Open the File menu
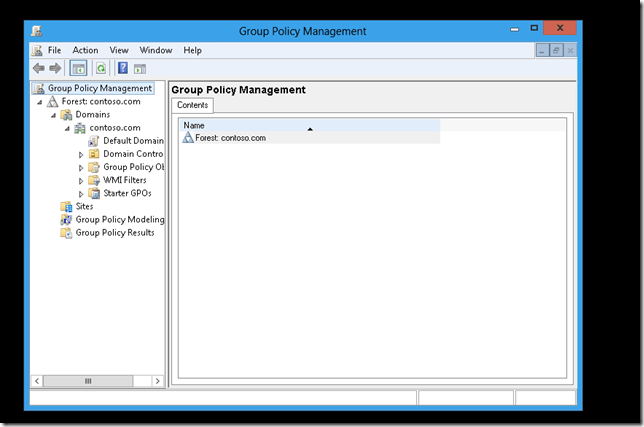The image size is (644, 427). [x=54, y=50]
